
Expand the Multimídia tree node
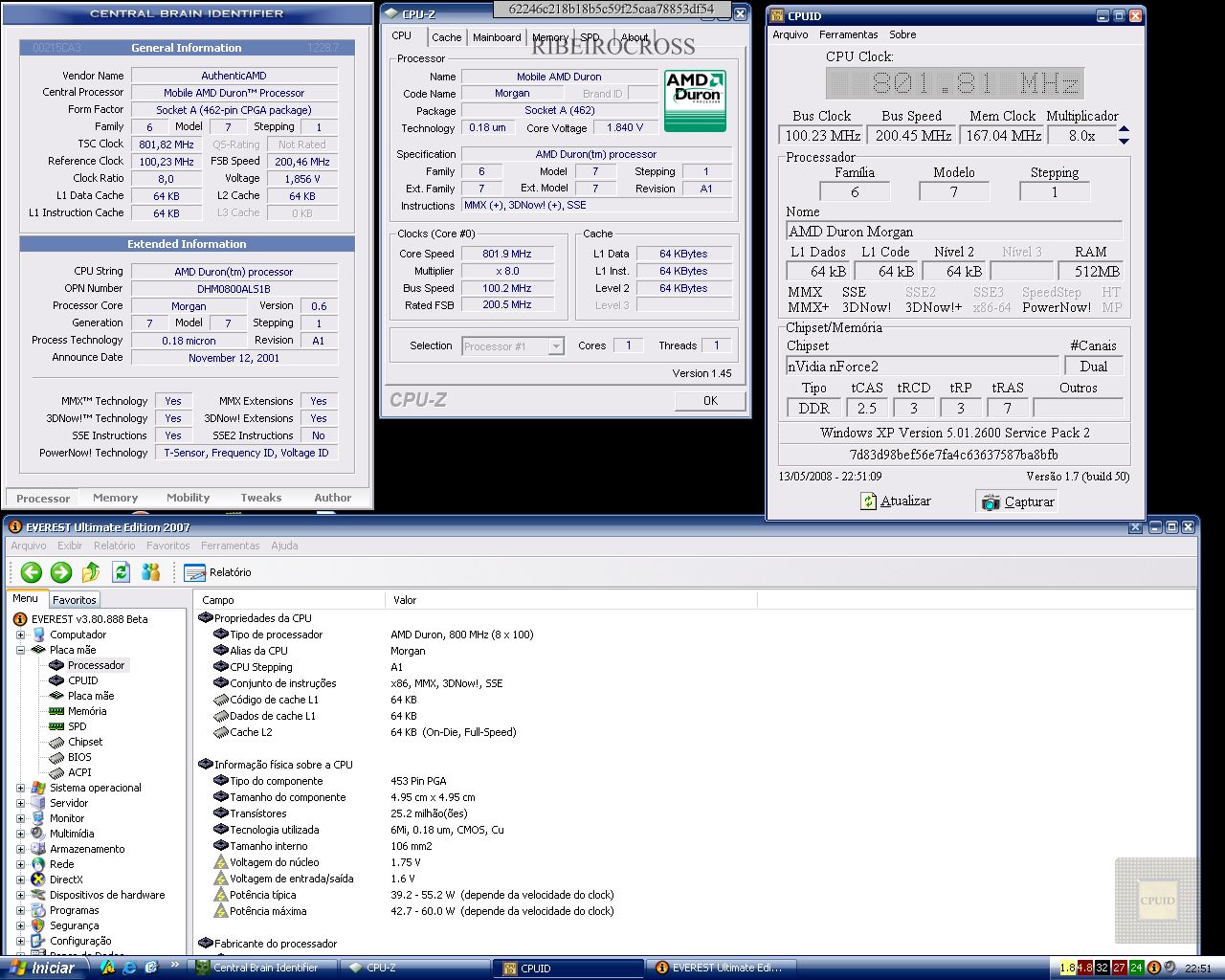click(21, 834)
